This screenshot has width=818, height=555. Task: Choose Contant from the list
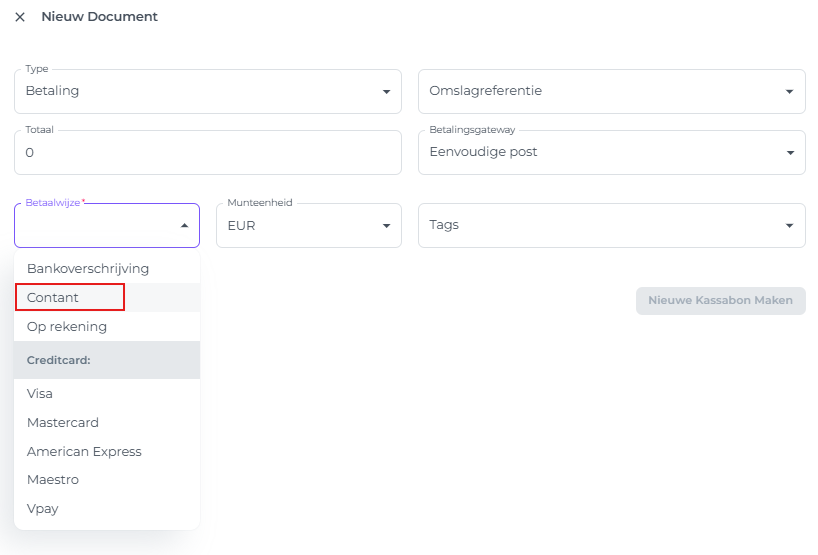pos(53,298)
